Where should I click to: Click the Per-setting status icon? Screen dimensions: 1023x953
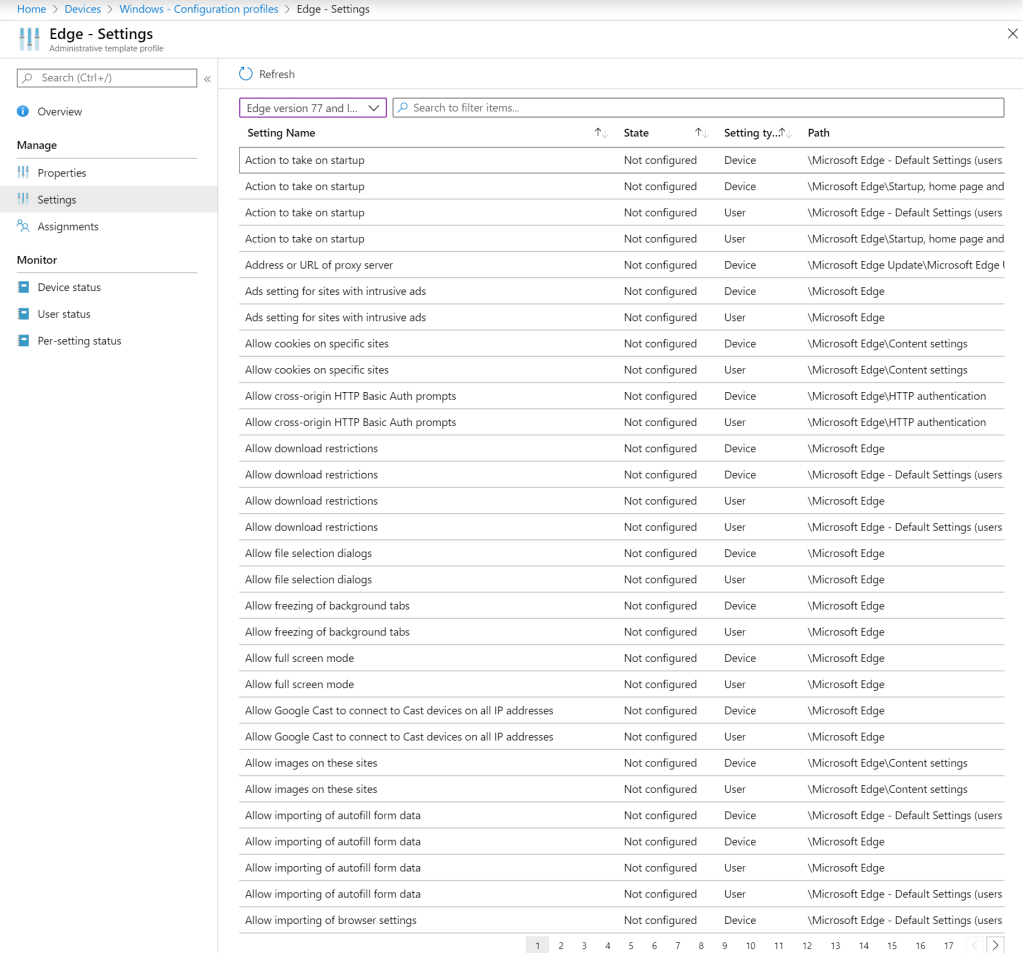pos(23,341)
